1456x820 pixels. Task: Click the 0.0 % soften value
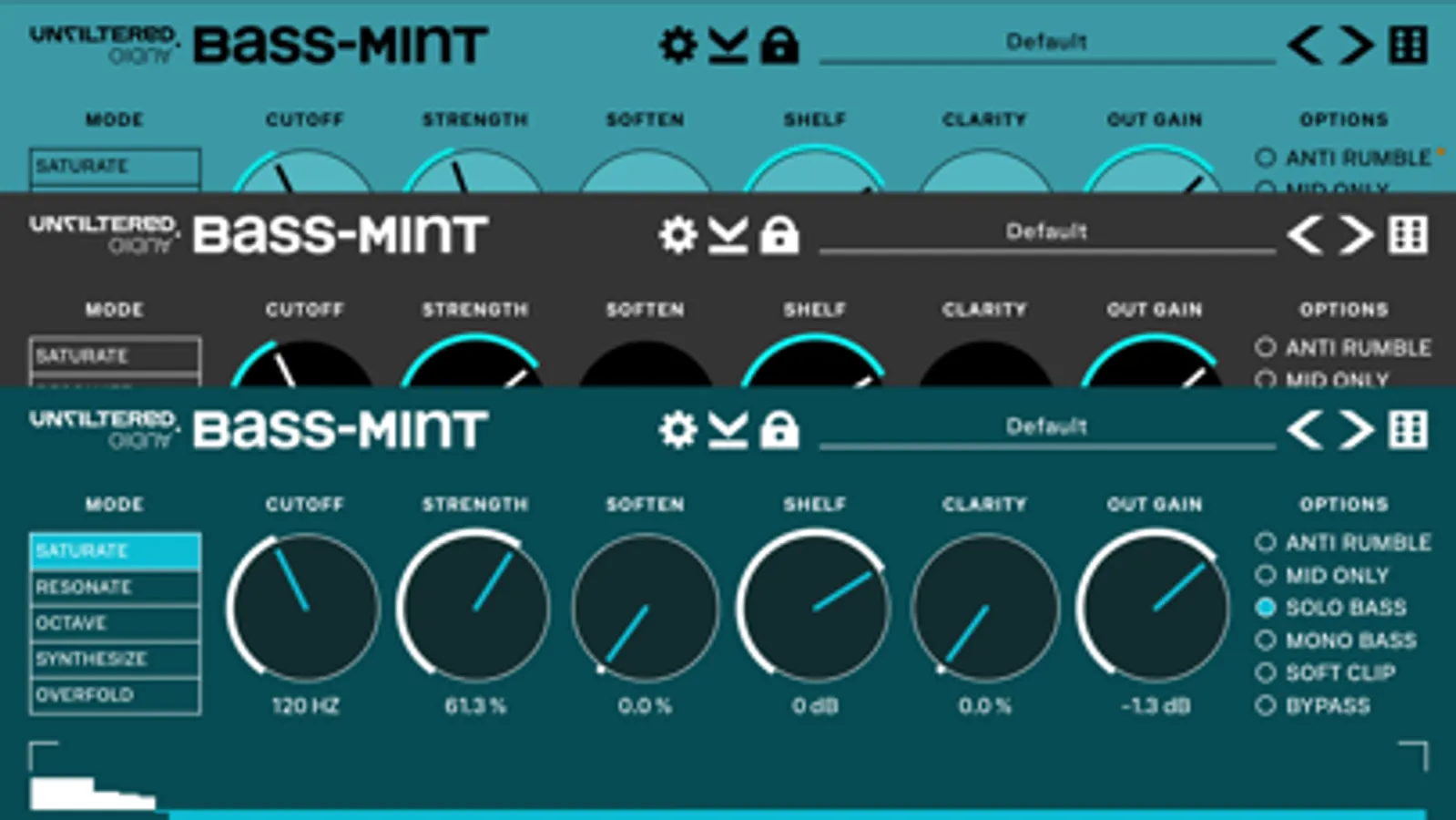pyautogui.click(x=645, y=705)
